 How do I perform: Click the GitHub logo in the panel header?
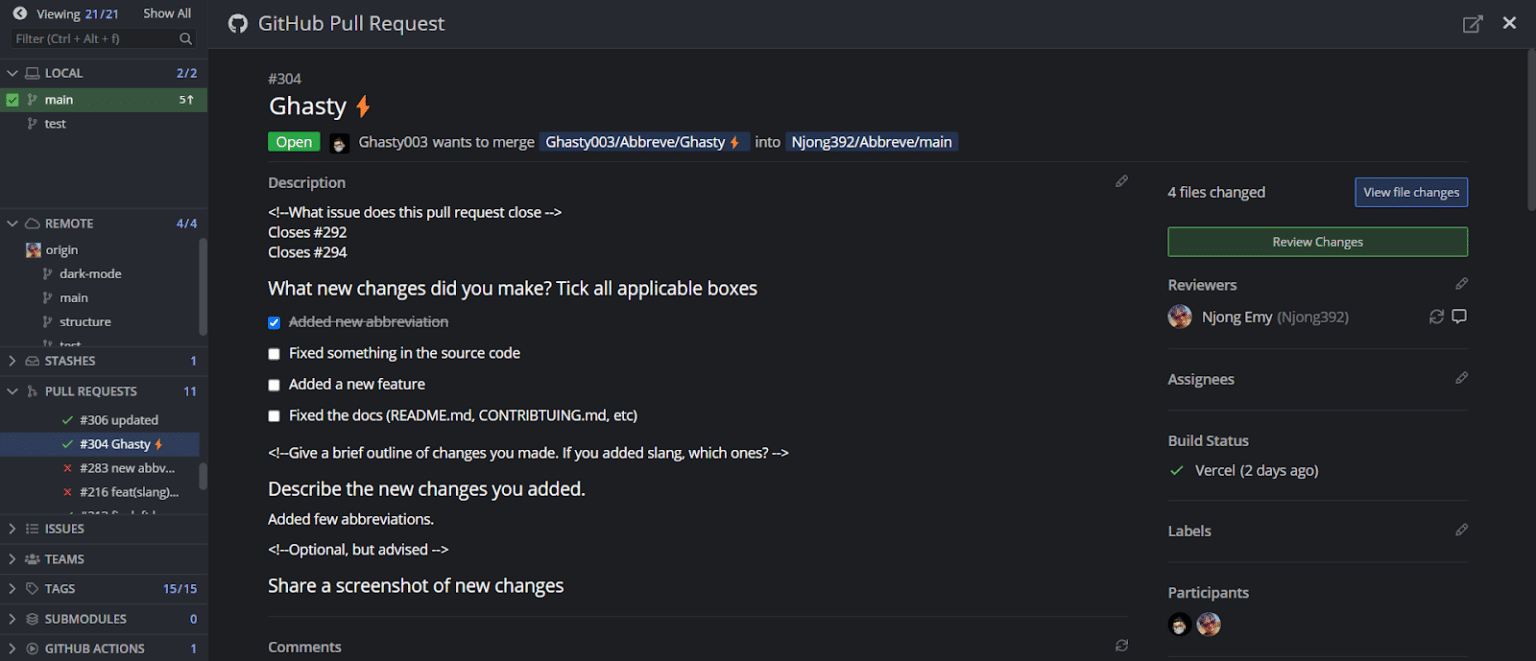point(237,23)
